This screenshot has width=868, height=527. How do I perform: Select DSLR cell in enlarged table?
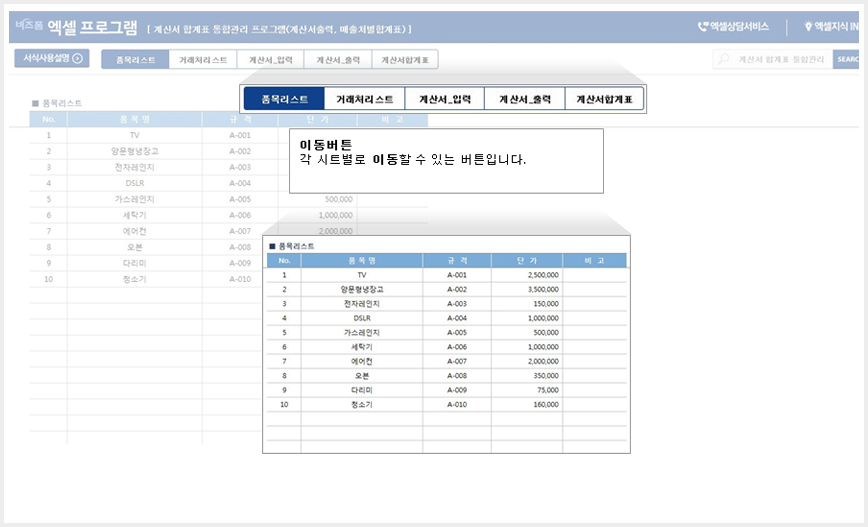tap(361, 318)
